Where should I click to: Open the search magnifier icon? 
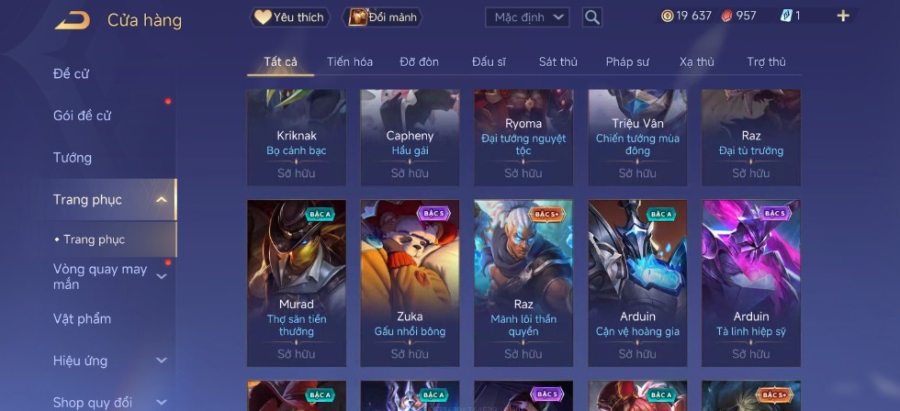tap(592, 17)
